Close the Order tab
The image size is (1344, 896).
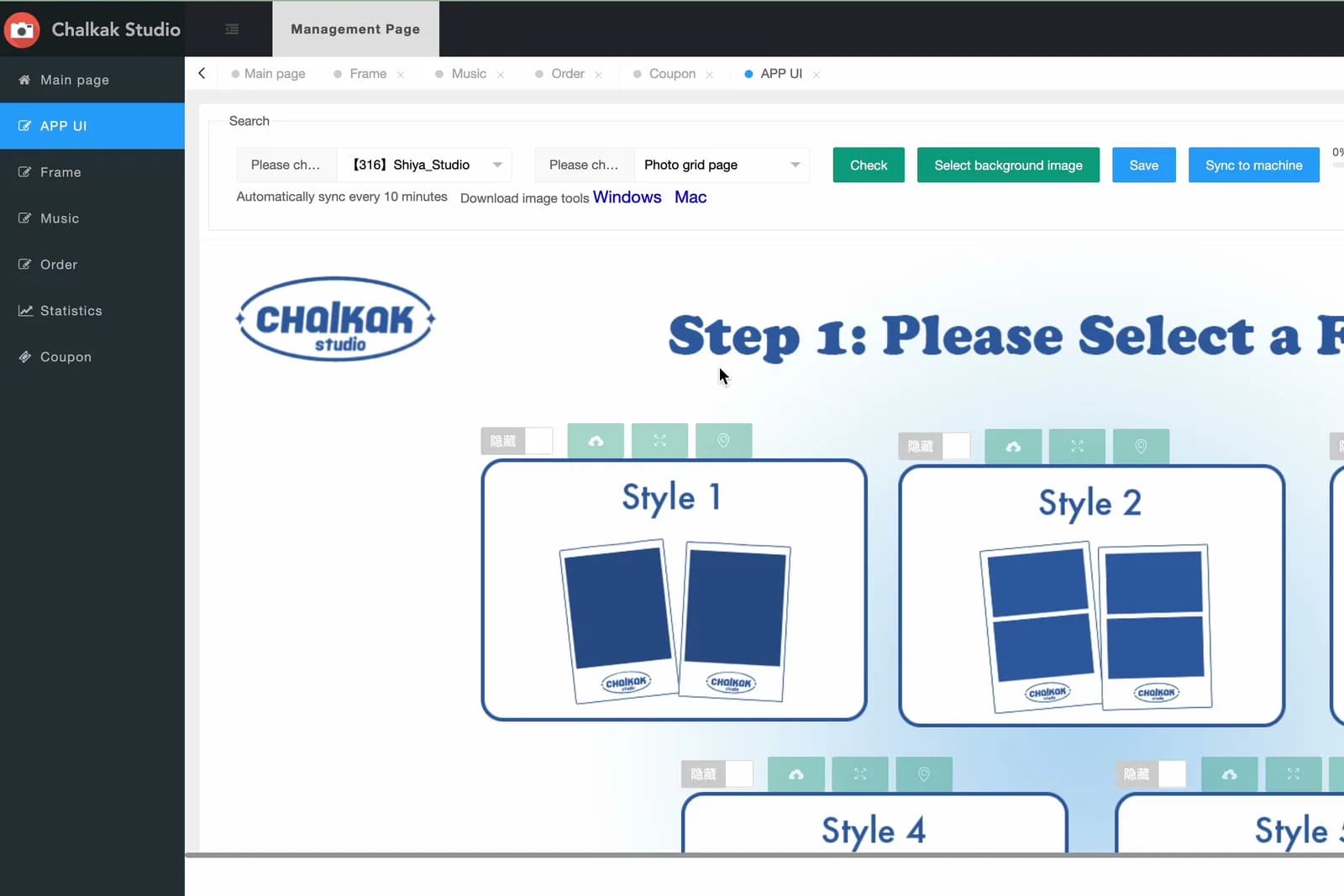[598, 75]
